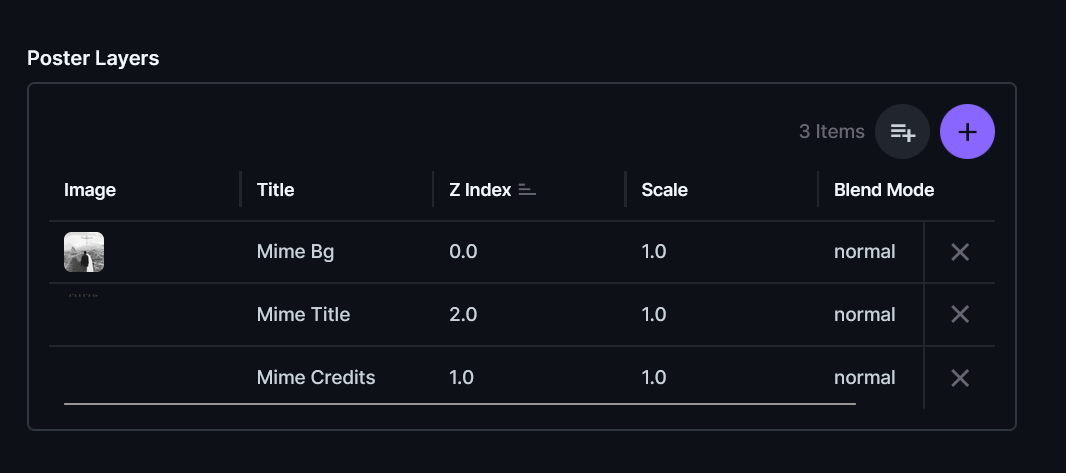Screen dimensions: 1066x473
Task: Click the horizontal scrollbar under the table
Action: click(x=460, y=404)
